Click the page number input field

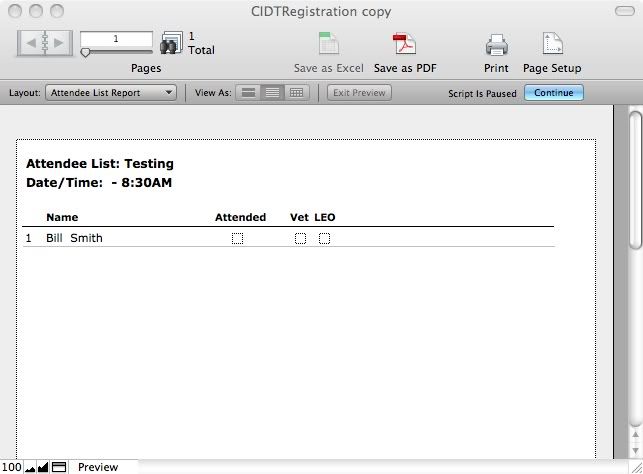pyautogui.click(x=116, y=39)
